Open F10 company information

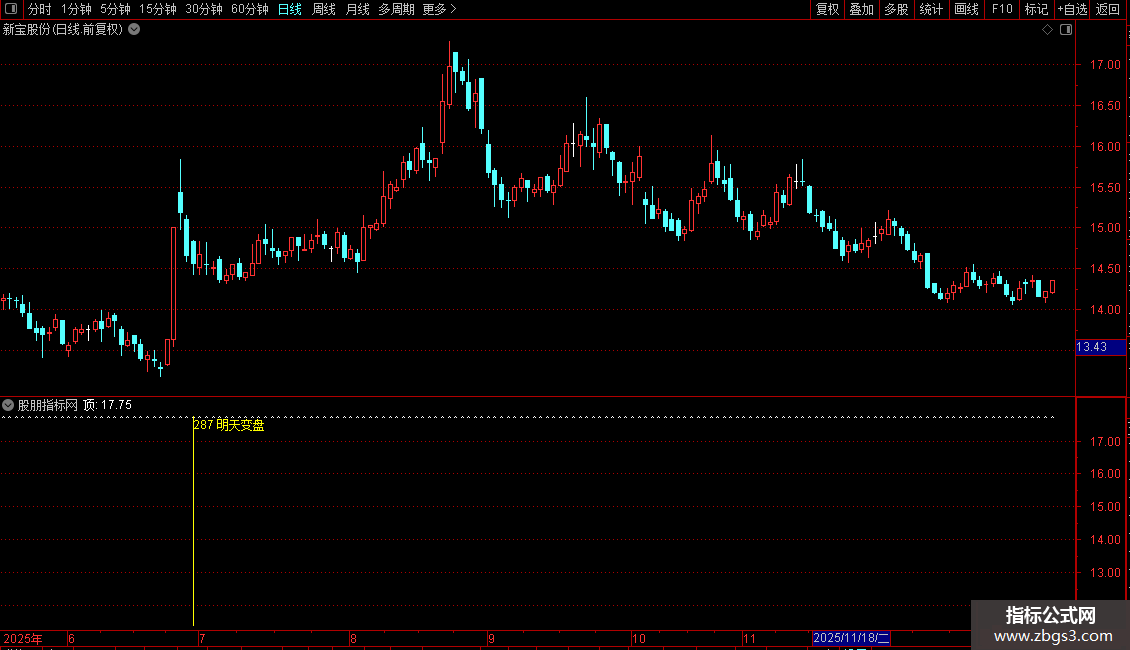(x=1002, y=9)
